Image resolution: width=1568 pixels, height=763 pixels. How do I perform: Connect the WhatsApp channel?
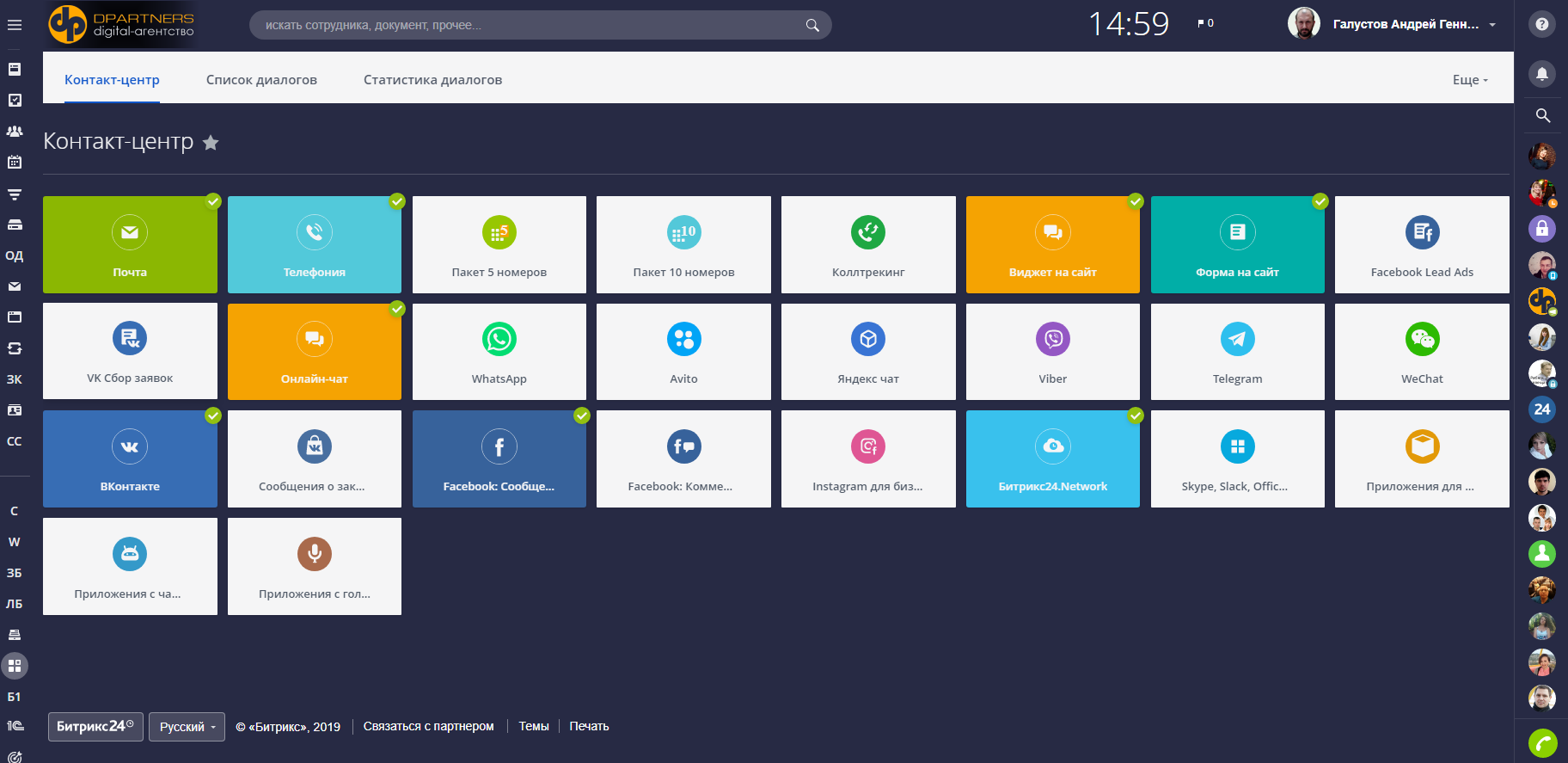499,352
